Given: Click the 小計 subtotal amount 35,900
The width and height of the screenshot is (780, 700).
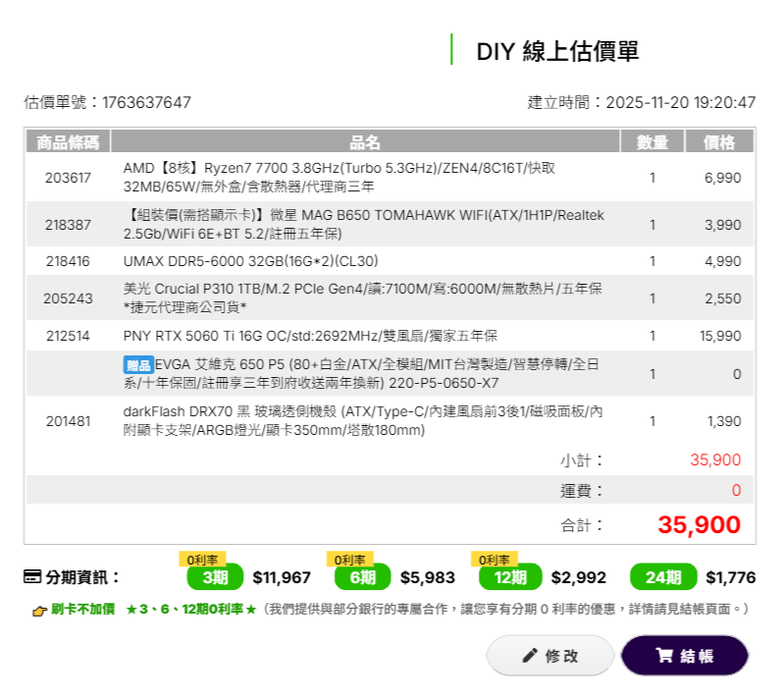Looking at the screenshot, I should pyautogui.click(x=715, y=460).
